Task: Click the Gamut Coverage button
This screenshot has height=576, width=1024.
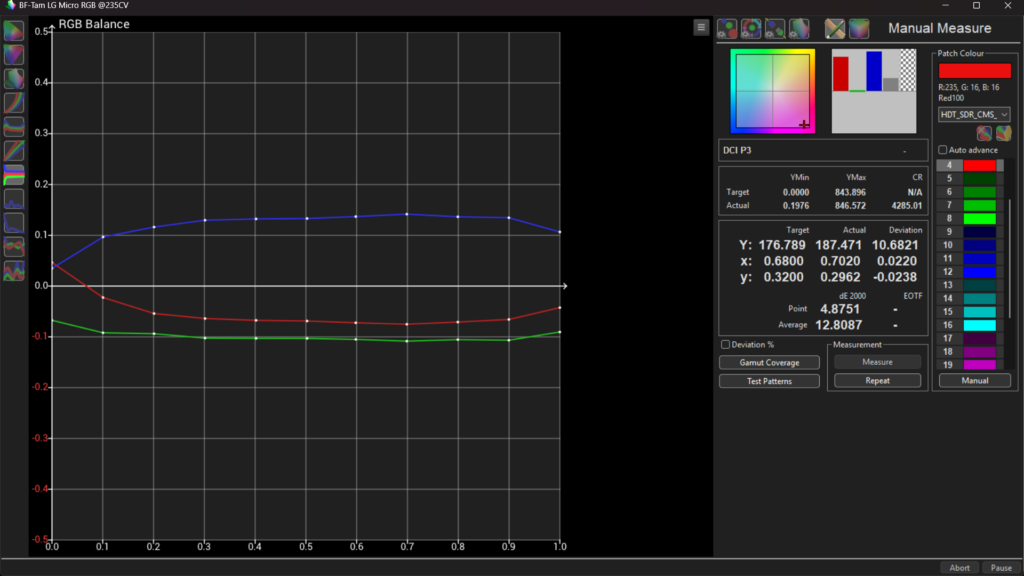Action: click(769, 362)
